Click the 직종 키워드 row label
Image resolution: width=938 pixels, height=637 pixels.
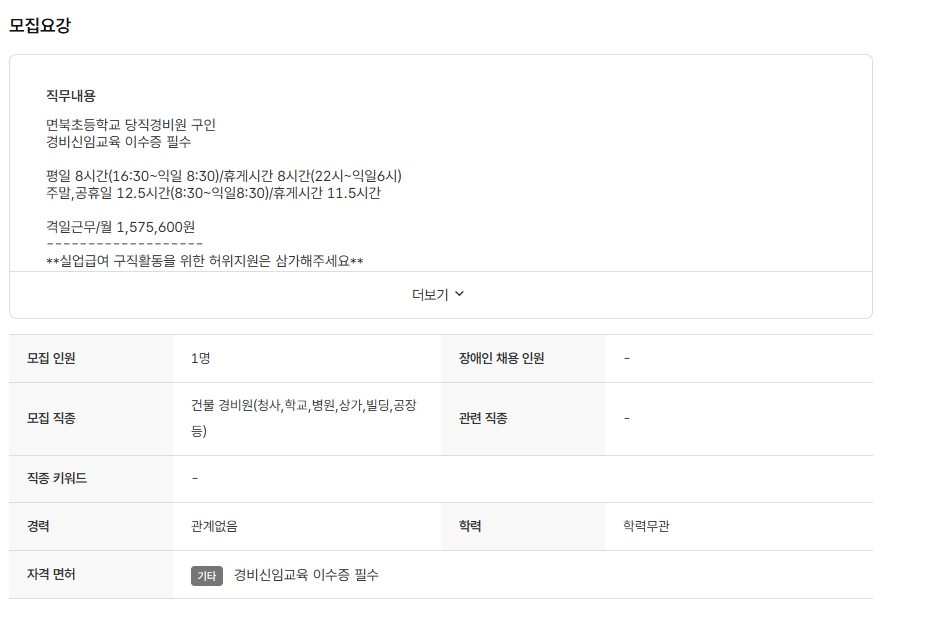click(57, 478)
